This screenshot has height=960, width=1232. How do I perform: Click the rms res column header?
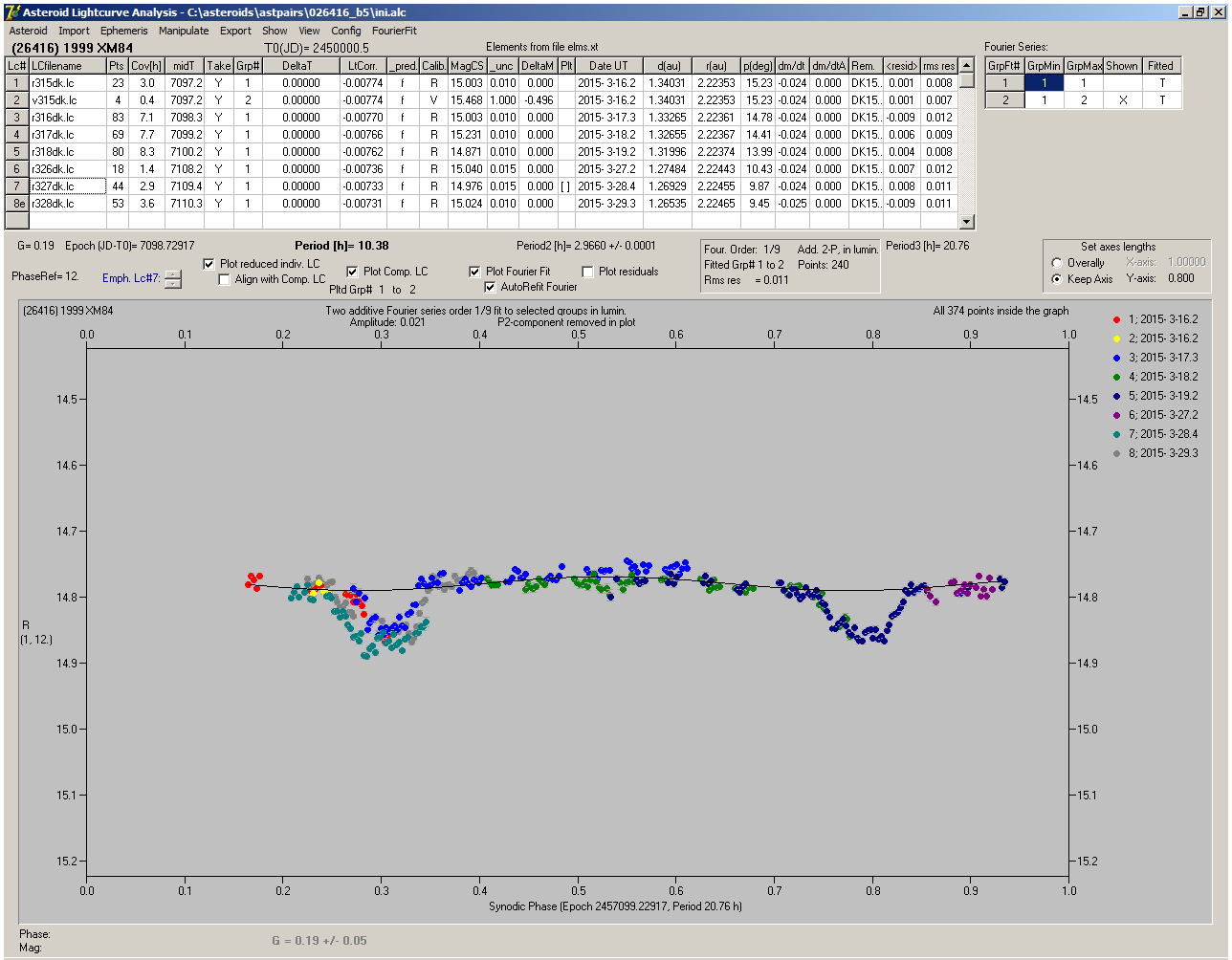coord(938,66)
